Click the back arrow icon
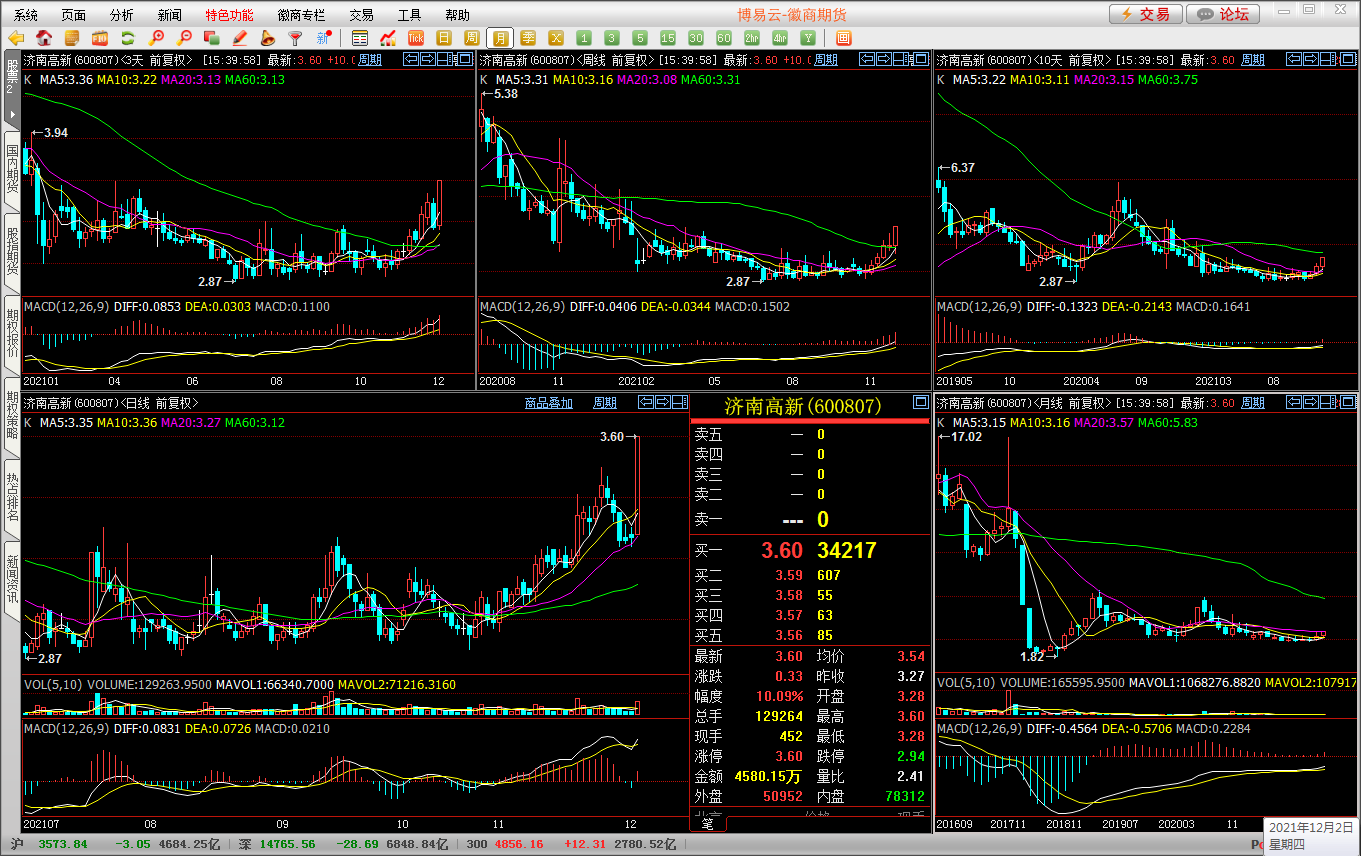The height and width of the screenshot is (856, 1361). (16, 38)
